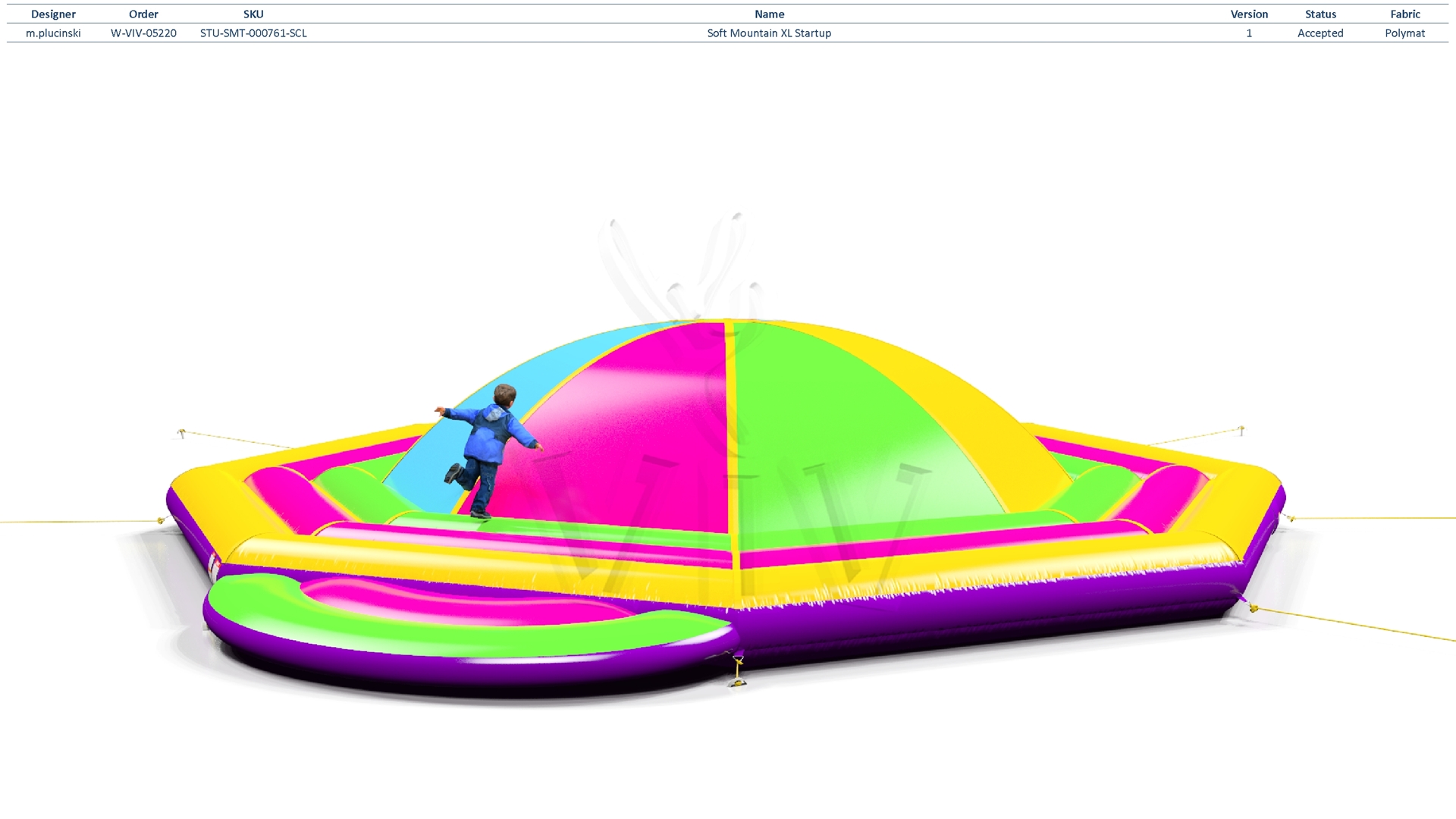
Task: Select SKU 'STU-SMT-000761-SCL'
Action: click(253, 33)
